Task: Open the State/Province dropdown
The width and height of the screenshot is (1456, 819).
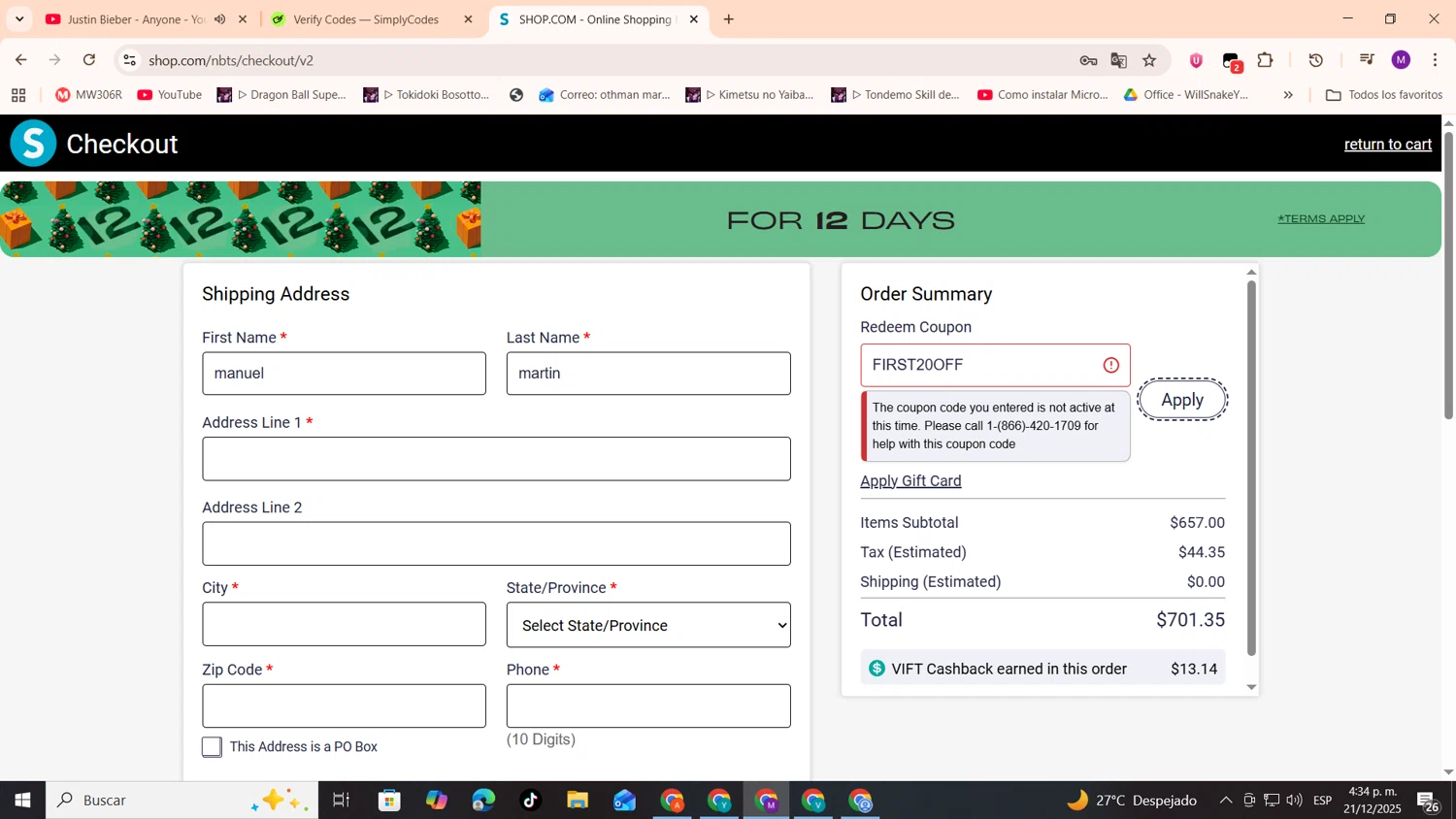Action: point(648,625)
